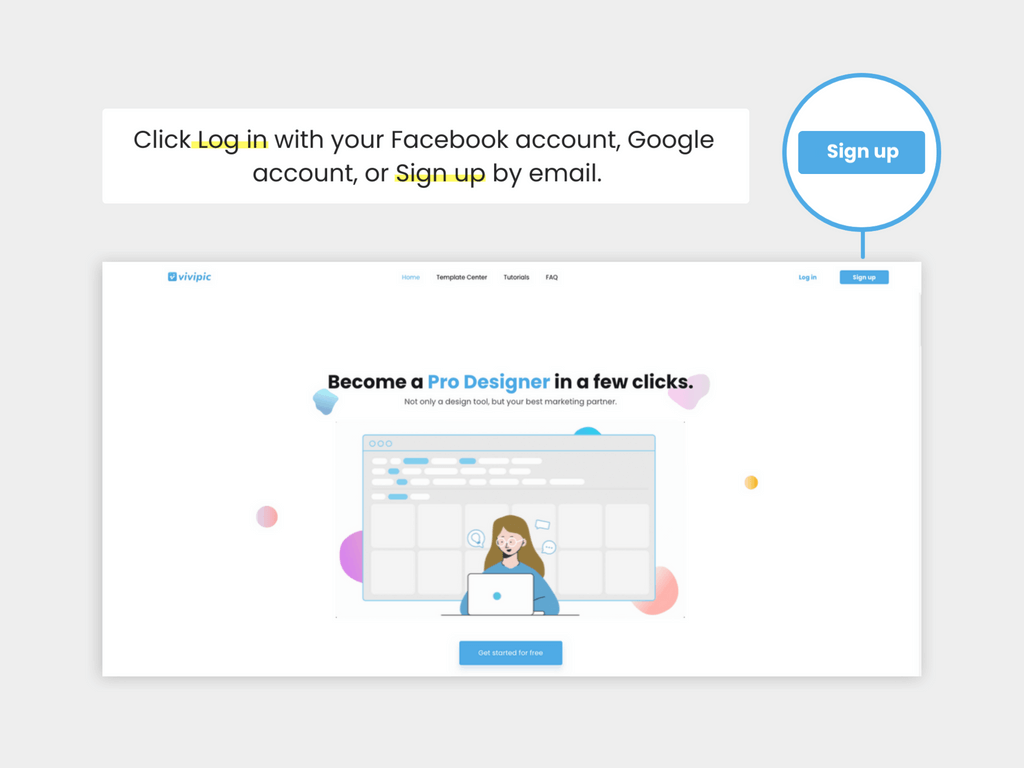Click the small Sign up header button
This screenshot has height=768, width=1024.
(x=864, y=278)
